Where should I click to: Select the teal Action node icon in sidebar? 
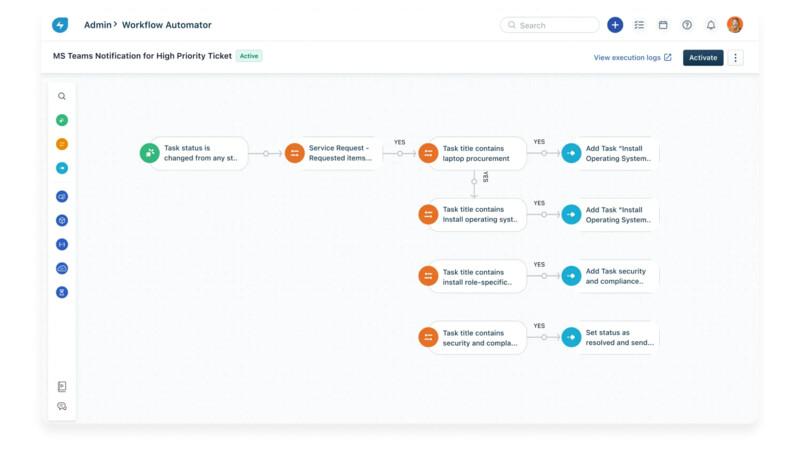point(62,168)
